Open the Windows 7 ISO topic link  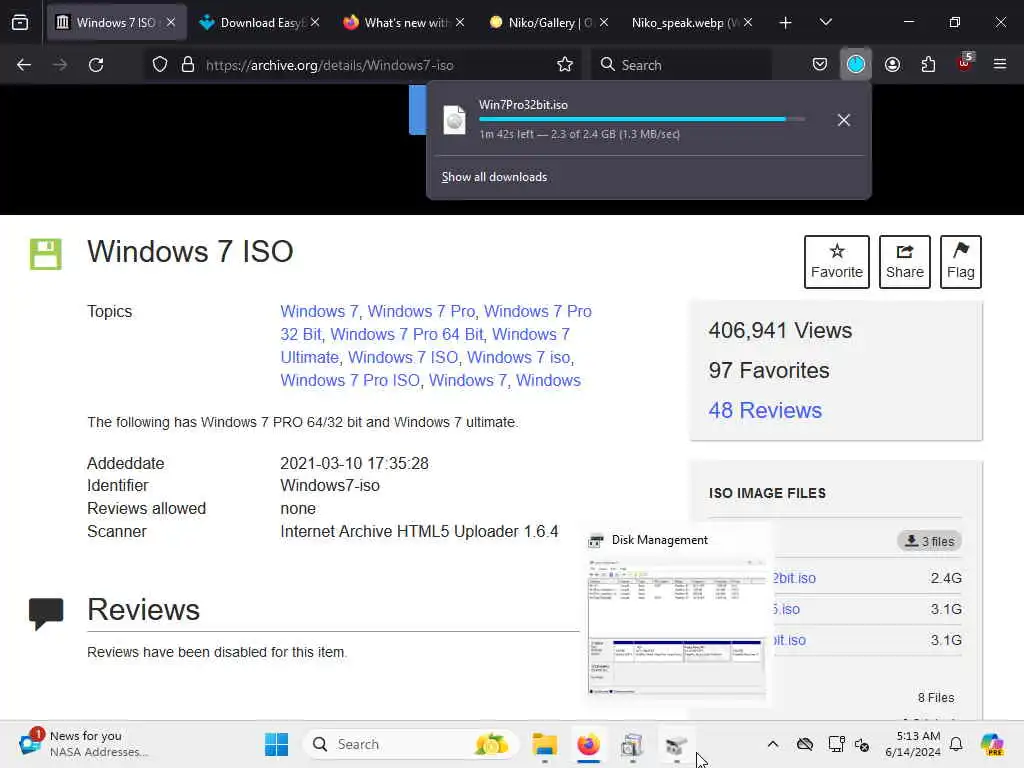coord(403,357)
